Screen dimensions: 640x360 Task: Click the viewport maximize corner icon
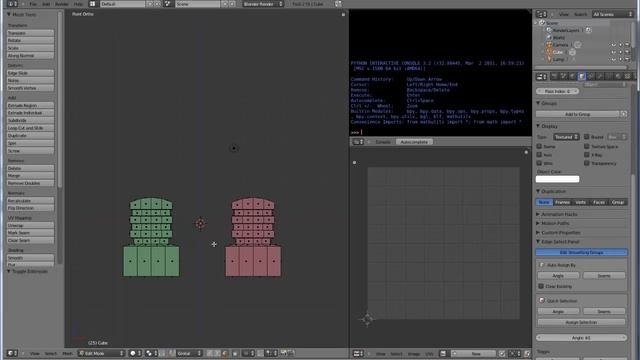click(x=343, y=14)
